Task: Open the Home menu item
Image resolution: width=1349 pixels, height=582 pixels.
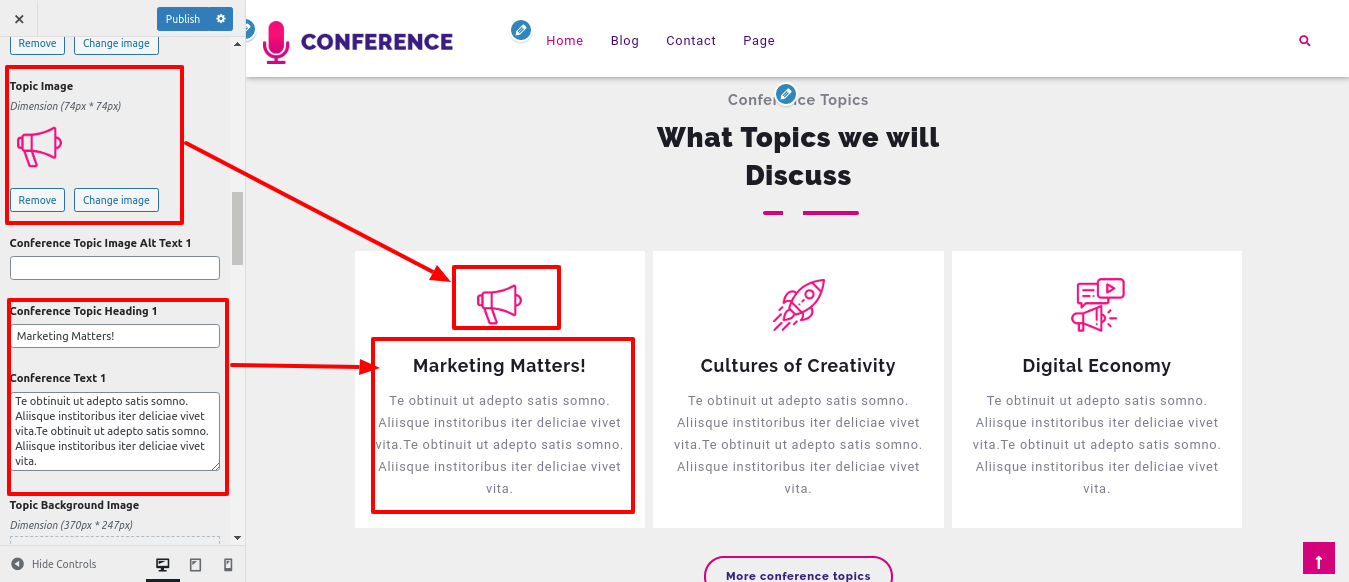Action: pyautogui.click(x=564, y=41)
